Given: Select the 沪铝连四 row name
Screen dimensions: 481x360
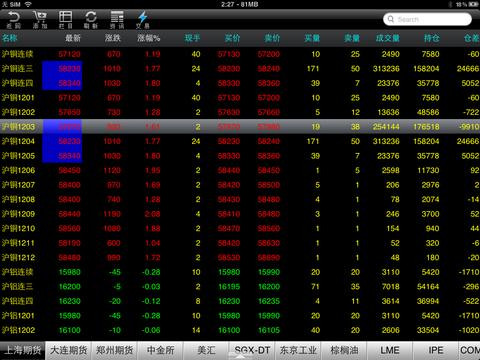Looking at the screenshot, I should tap(17, 301).
